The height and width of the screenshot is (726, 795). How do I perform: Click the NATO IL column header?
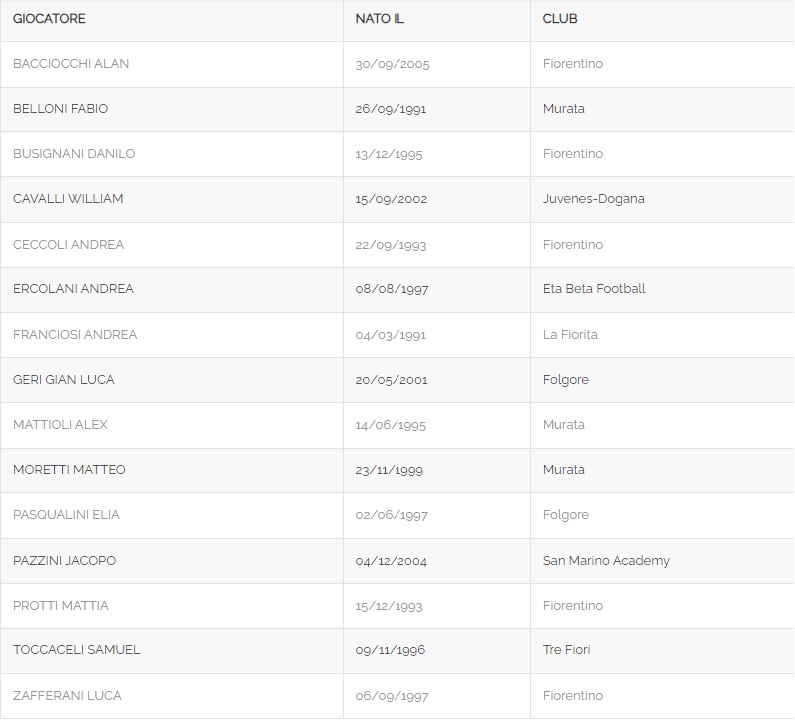(x=379, y=19)
